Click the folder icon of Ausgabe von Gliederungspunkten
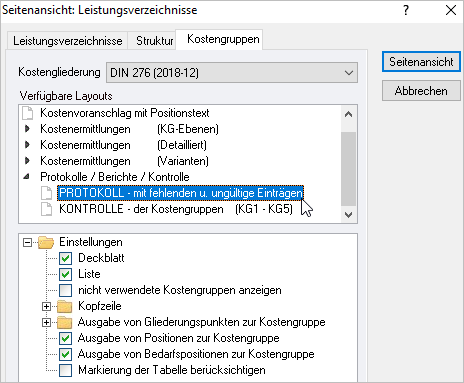464x383 pixels. click(65, 322)
